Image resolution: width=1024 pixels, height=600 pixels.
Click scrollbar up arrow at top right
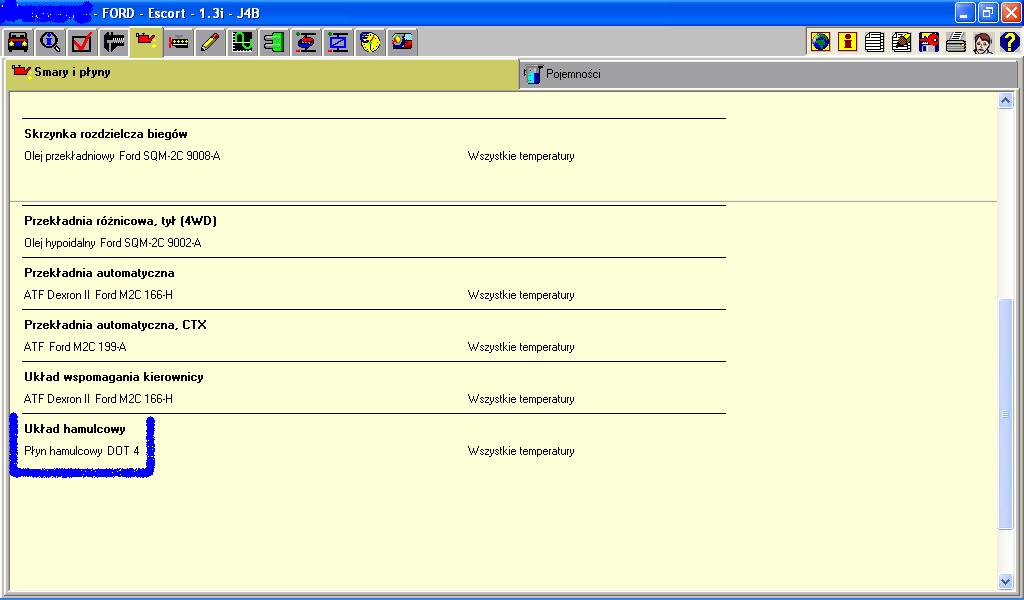click(1006, 101)
